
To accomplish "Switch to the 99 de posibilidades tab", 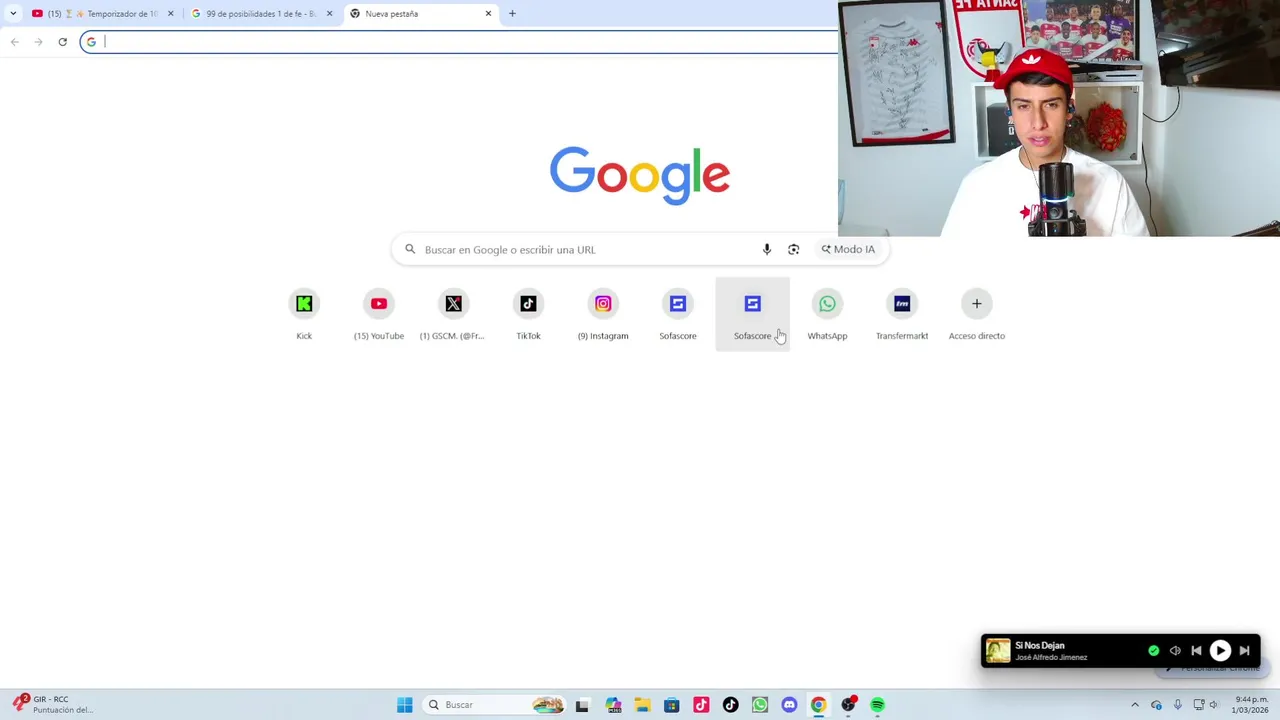I will click(x=260, y=14).
